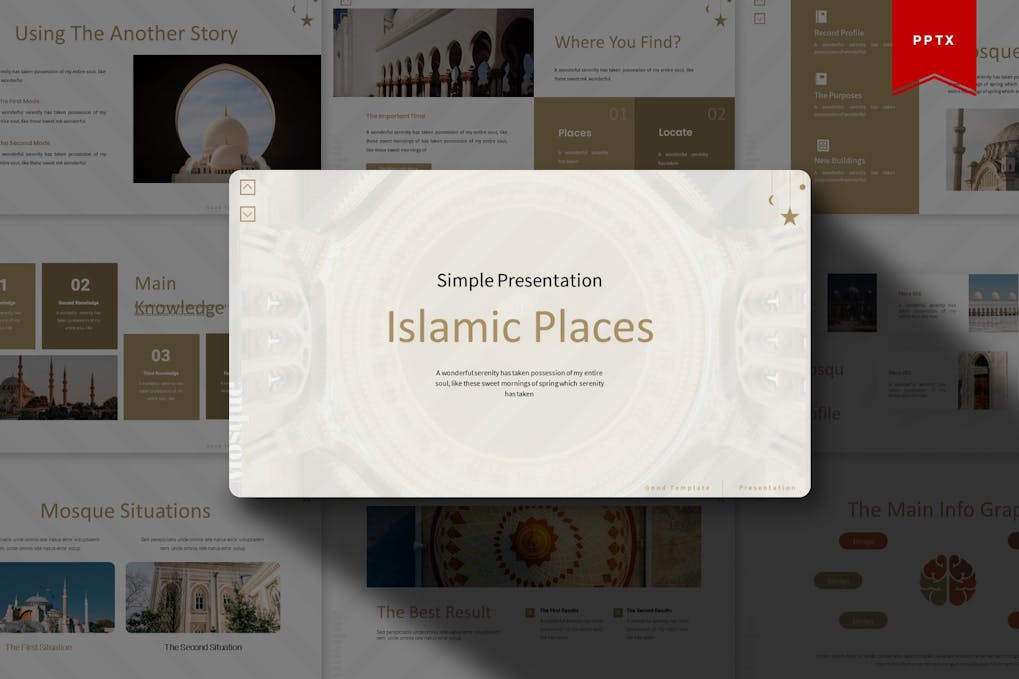Toggle the down-chevron square on title slide
Image resolution: width=1019 pixels, height=679 pixels.
[248, 212]
